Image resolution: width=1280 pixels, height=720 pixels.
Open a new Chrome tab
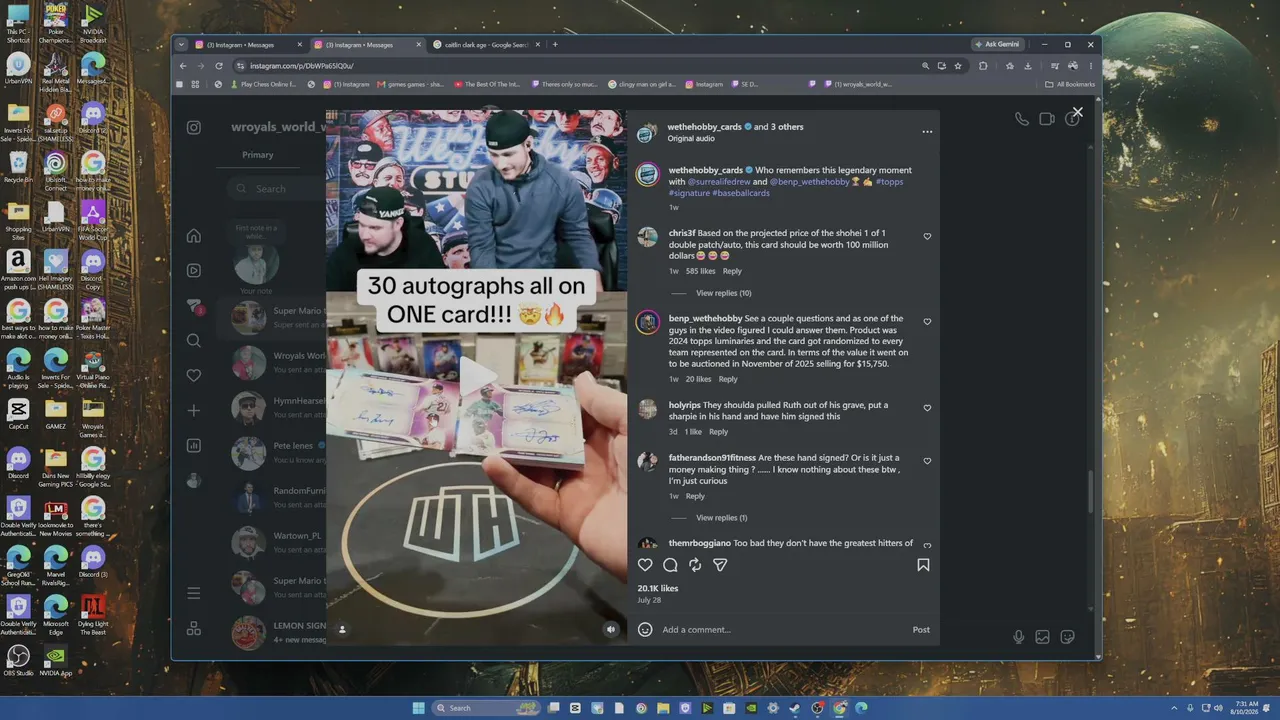[x=555, y=44]
